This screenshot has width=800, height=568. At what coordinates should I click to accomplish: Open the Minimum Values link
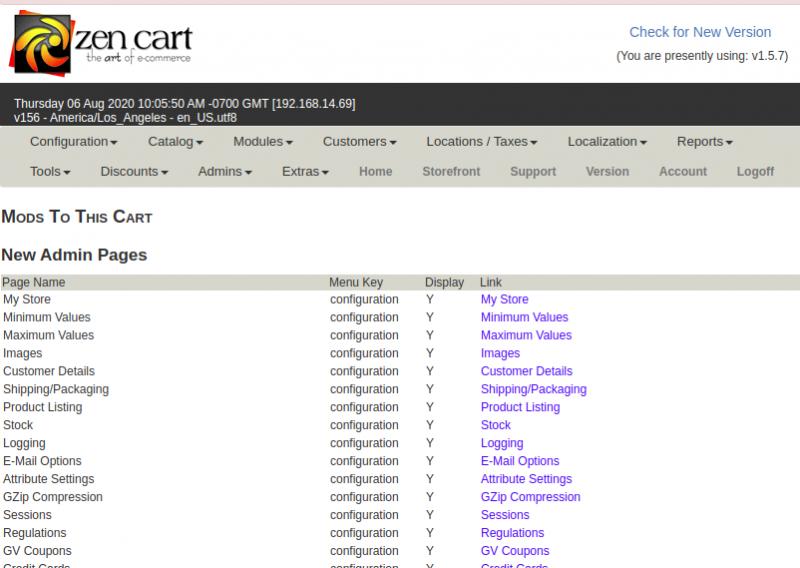(x=524, y=317)
